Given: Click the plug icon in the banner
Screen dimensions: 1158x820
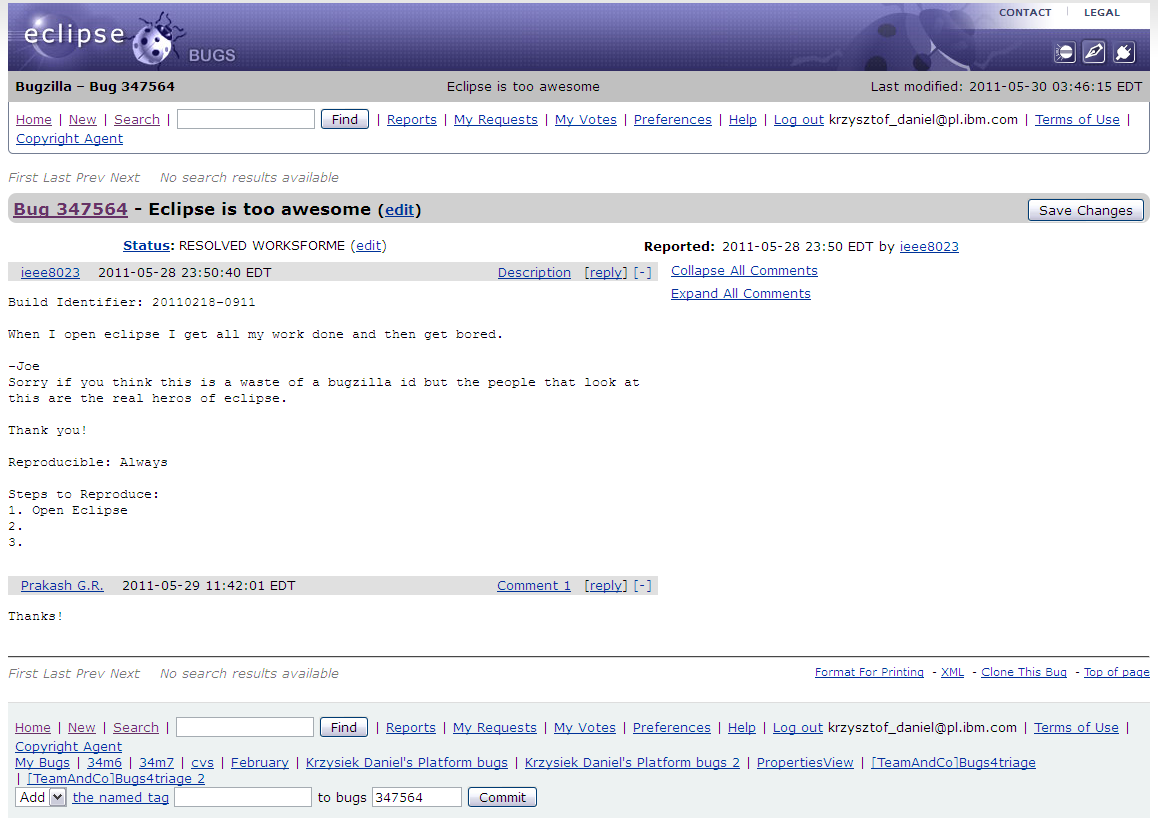Looking at the screenshot, I should tap(1123, 52).
